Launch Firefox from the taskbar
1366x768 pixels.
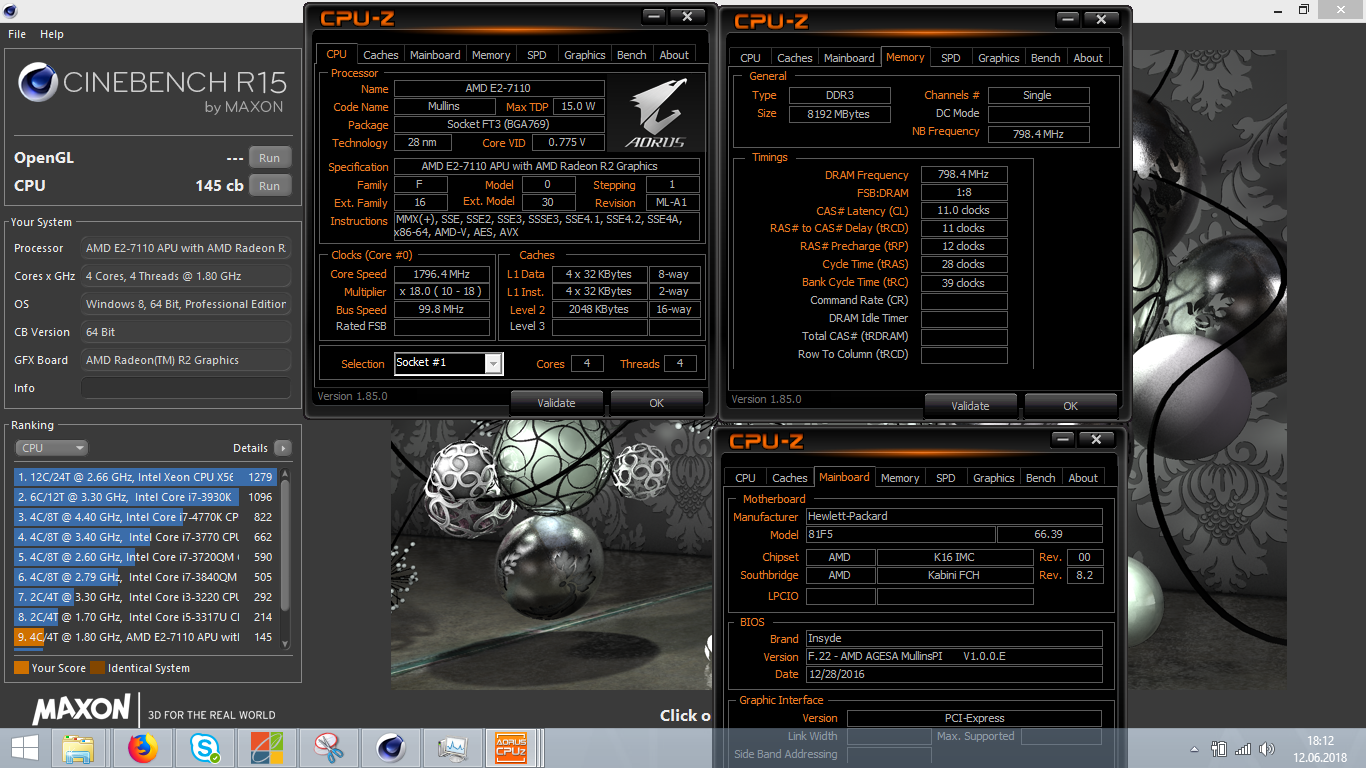click(x=143, y=748)
